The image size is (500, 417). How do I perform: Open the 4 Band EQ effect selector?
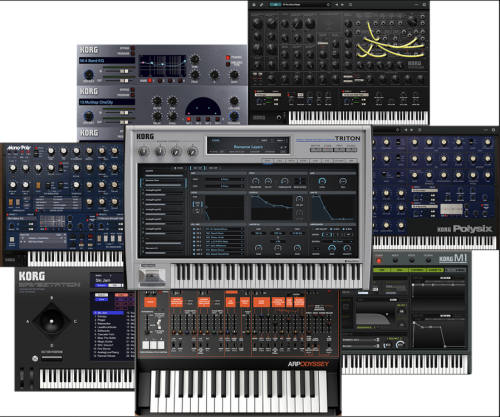(107, 61)
